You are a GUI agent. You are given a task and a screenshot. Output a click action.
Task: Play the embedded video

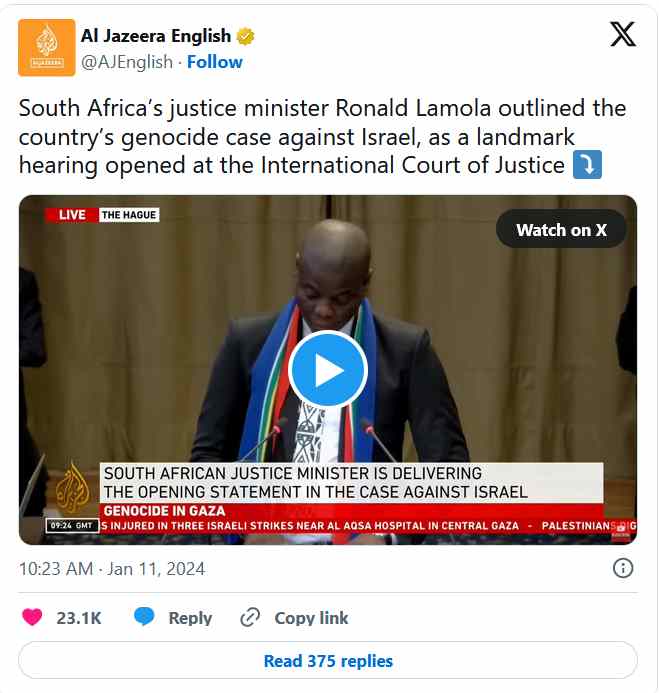pyautogui.click(x=328, y=369)
